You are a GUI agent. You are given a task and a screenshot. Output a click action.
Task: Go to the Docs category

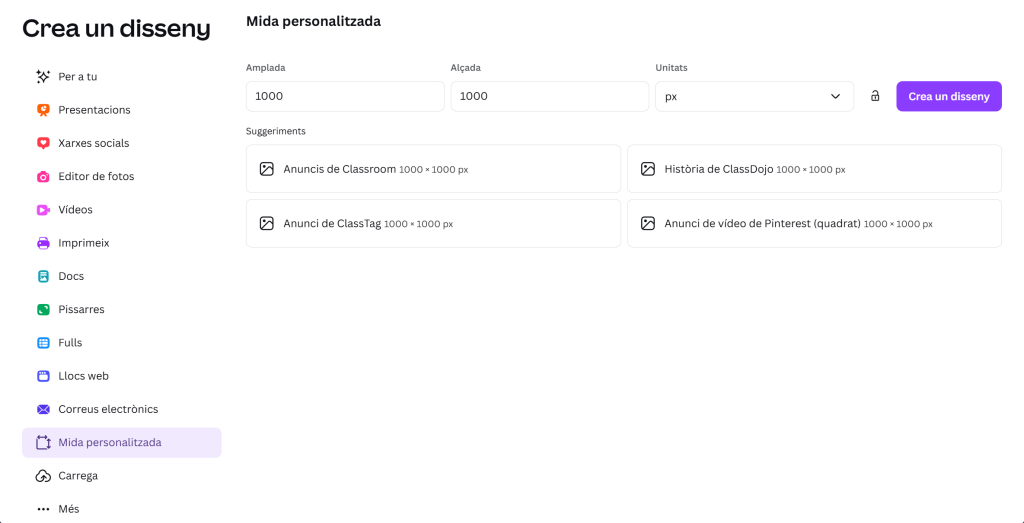[71, 276]
